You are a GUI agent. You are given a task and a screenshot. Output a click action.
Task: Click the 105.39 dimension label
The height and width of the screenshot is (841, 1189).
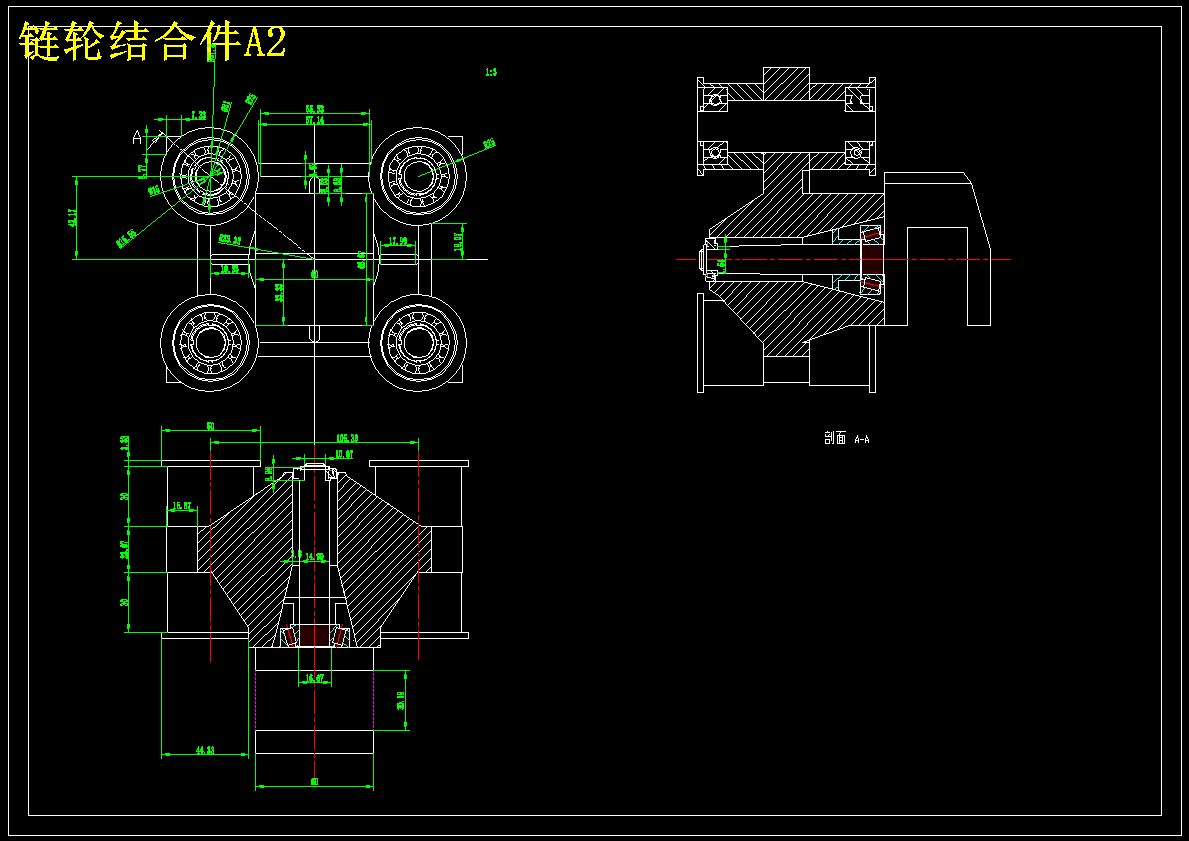(x=347, y=438)
